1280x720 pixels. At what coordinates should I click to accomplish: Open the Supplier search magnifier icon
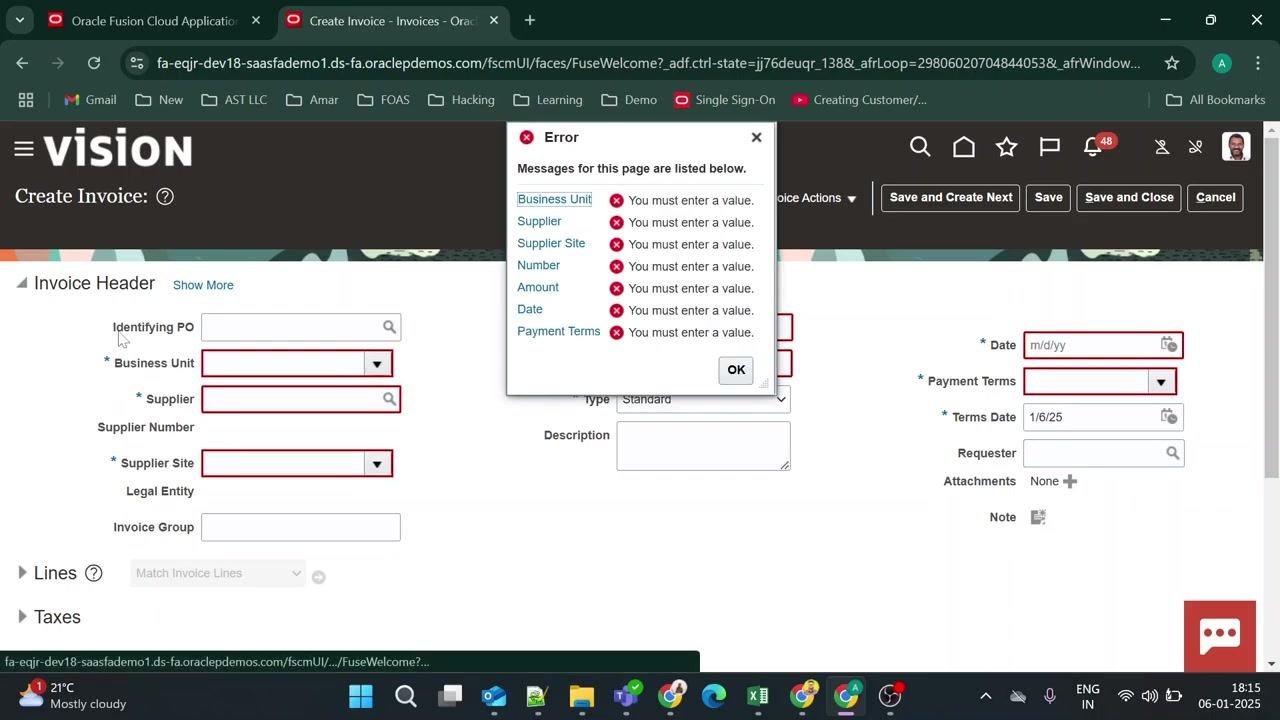[389, 399]
